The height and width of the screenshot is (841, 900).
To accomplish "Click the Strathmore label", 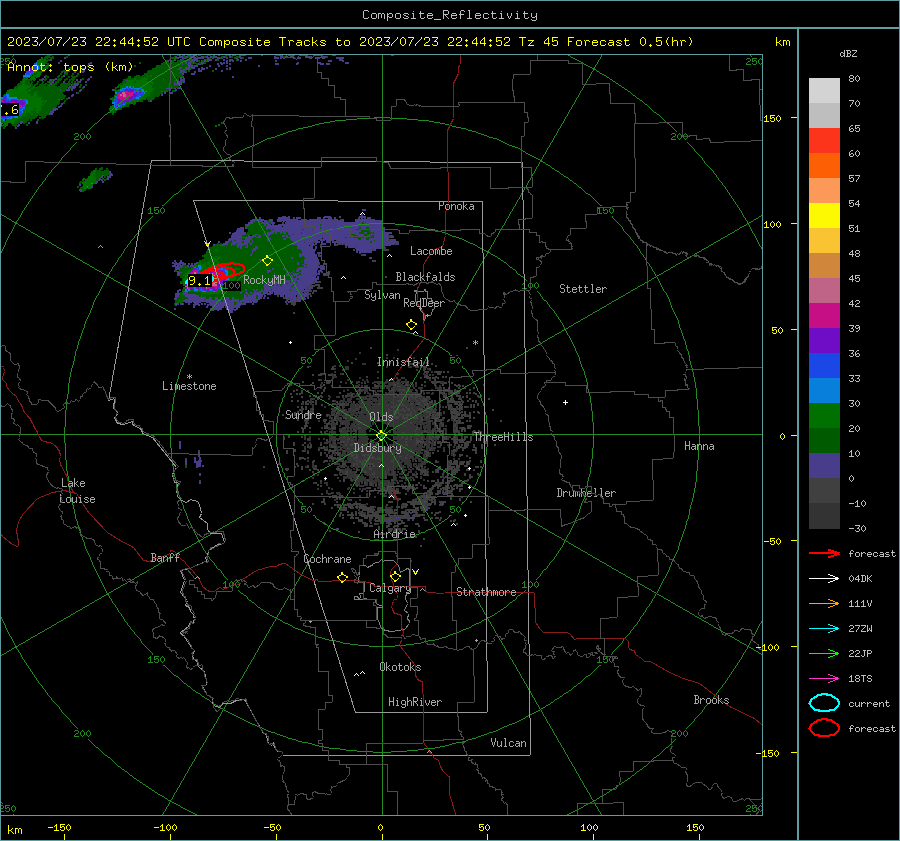I will [486, 592].
